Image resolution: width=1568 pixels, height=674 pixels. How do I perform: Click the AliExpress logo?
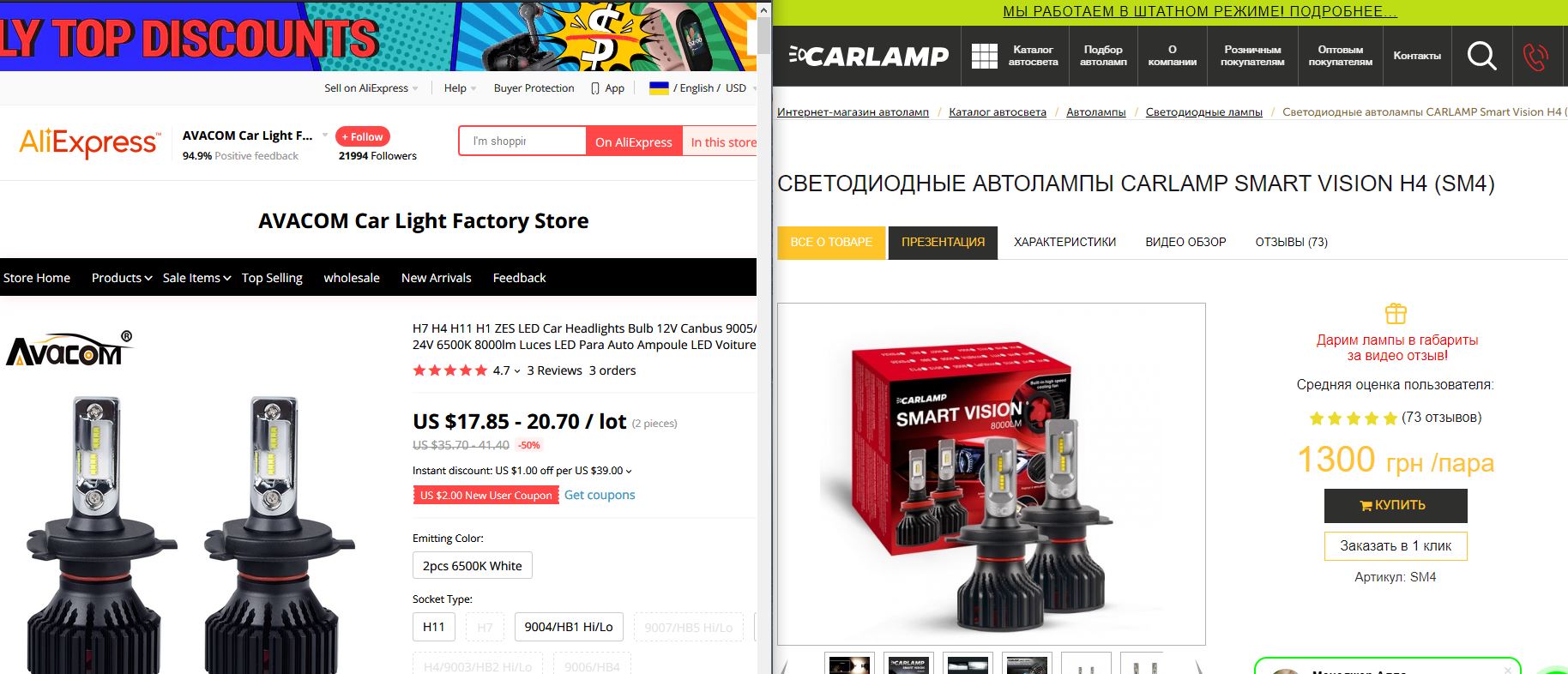click(89, 142)
